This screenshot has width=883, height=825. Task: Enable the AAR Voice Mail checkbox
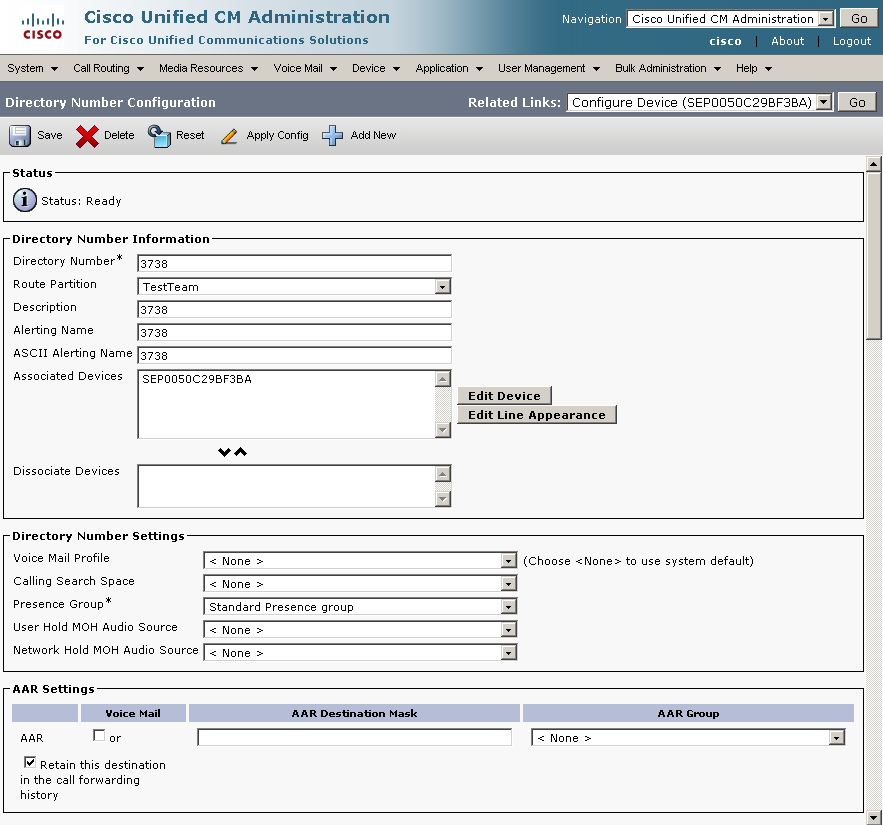pos(99,737)
